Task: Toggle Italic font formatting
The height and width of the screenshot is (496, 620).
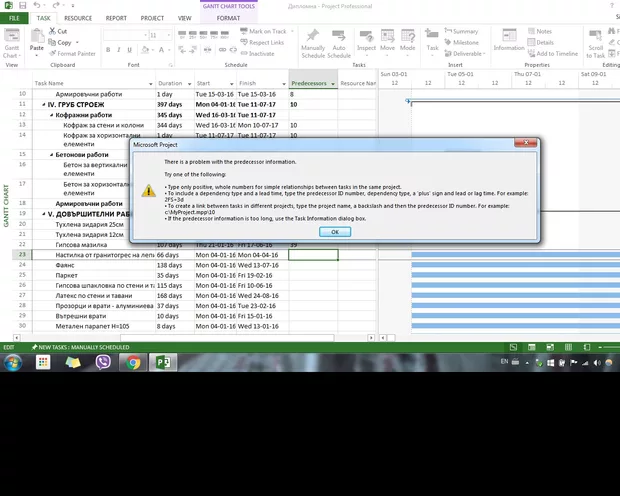Action: pos(118,49)
